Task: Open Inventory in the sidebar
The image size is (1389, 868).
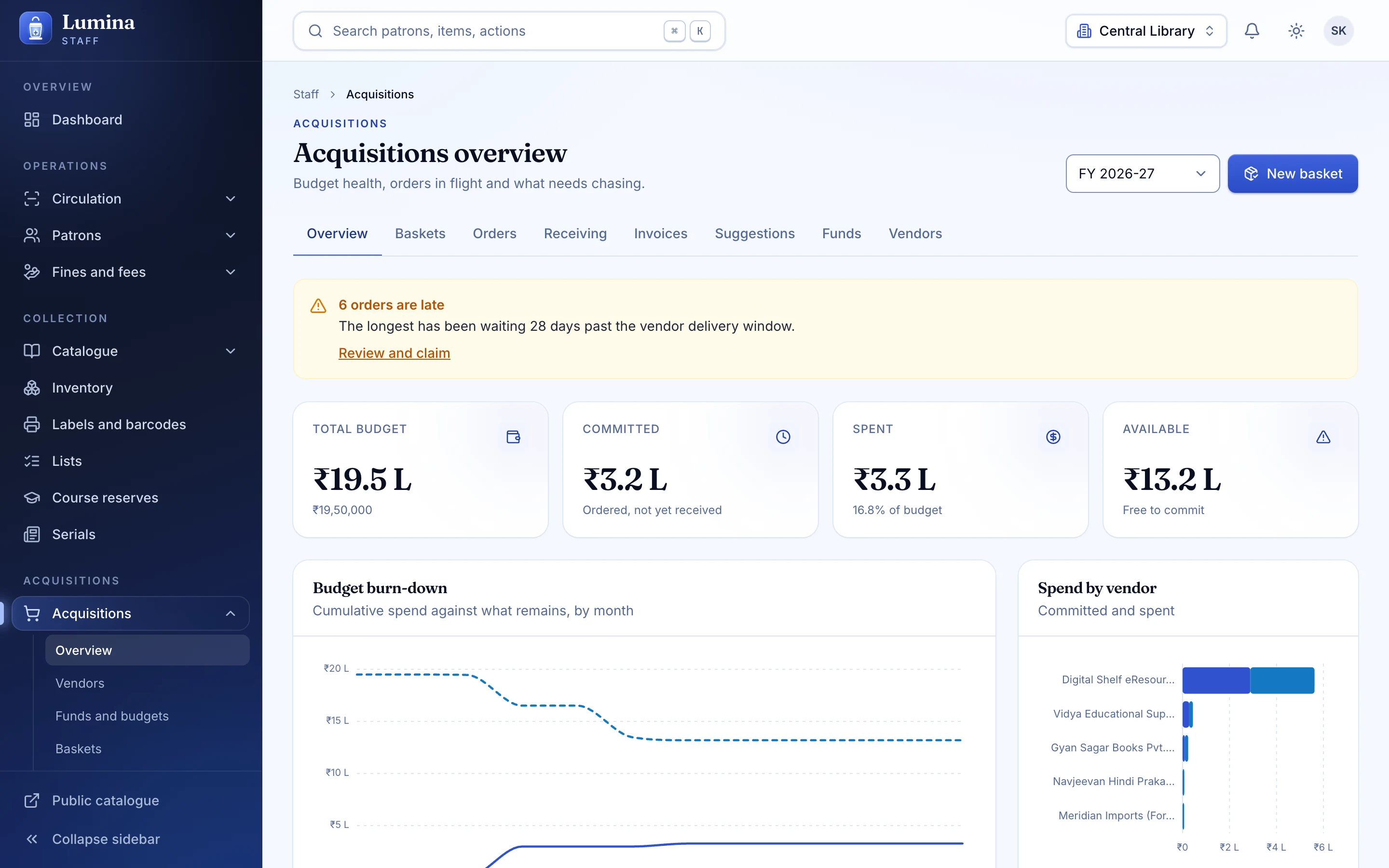Action: 131,388
